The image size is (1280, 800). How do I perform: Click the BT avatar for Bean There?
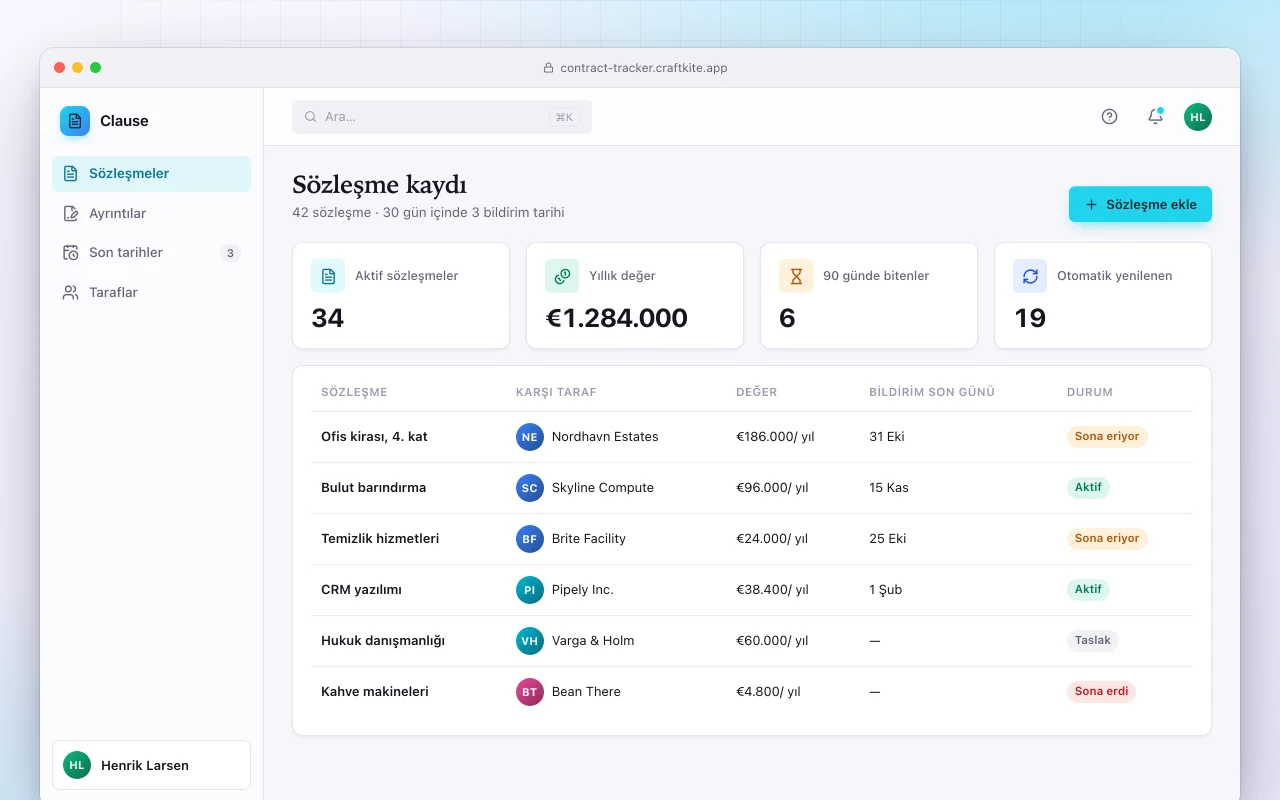530,692
